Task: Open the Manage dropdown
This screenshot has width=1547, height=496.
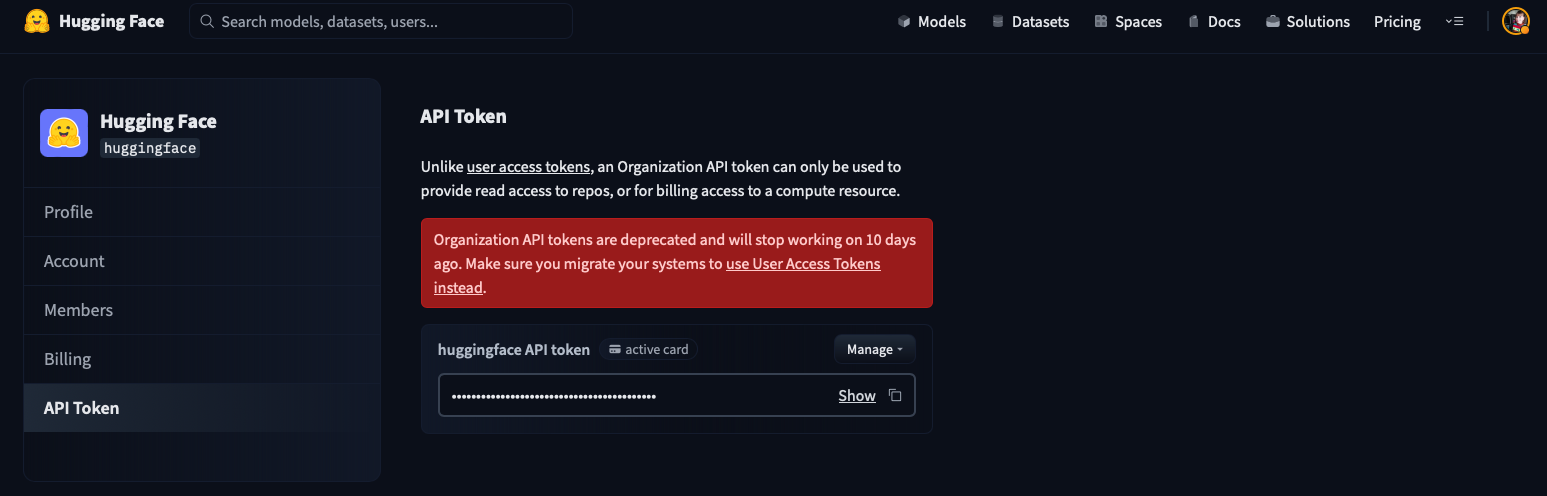Action: pyautogui.click(x=874, y=349)
